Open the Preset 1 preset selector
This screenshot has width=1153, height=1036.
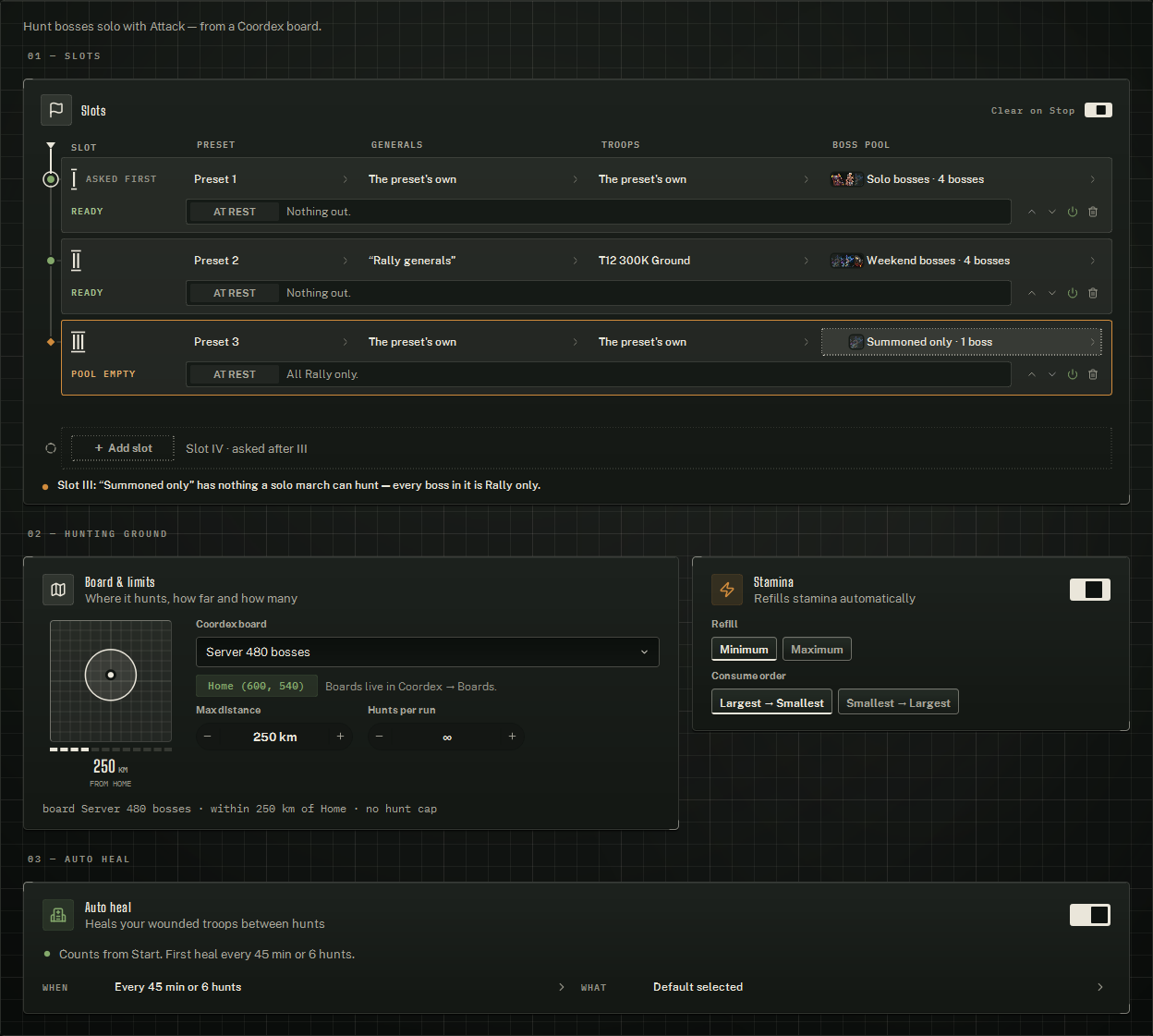pyautogui.click(x=272, y=179)
